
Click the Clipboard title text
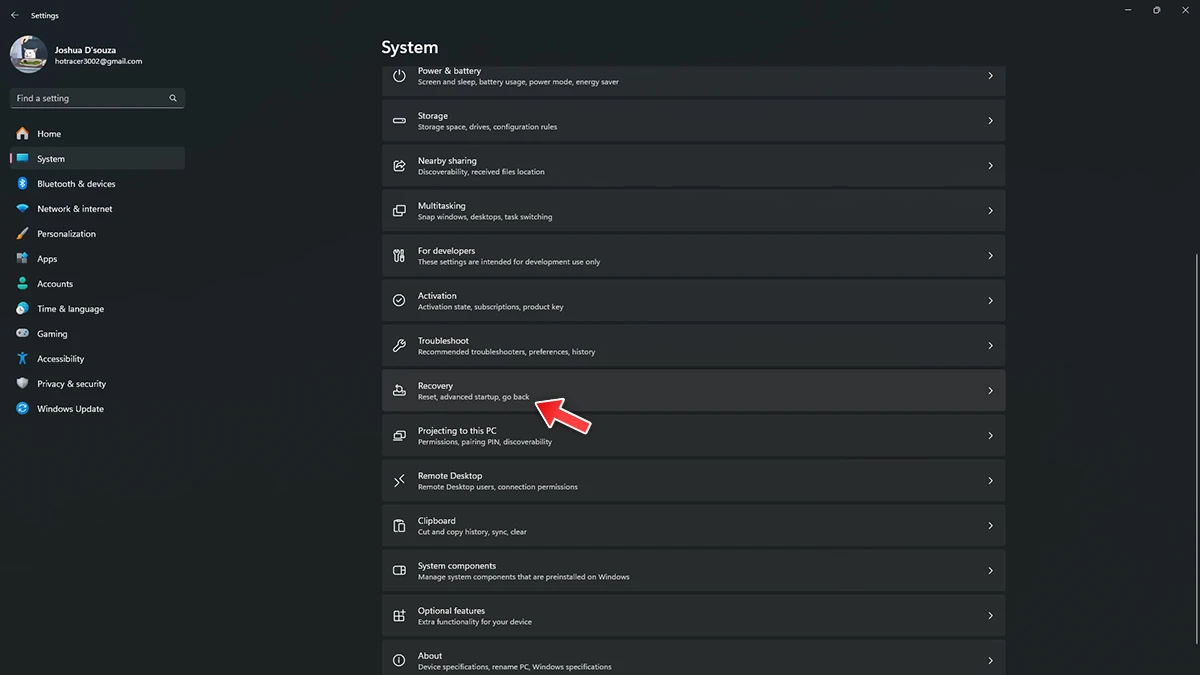tap(437, 520)
